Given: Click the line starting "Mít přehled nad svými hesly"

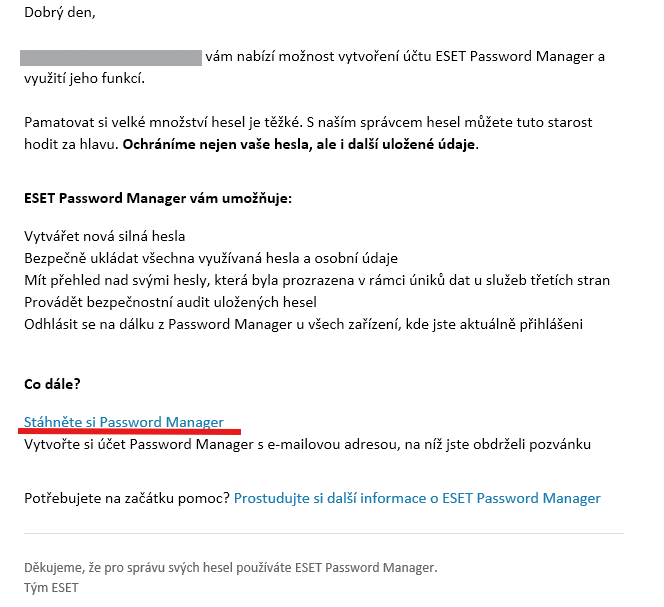Looking at the screenshot, I should [317, 280].
